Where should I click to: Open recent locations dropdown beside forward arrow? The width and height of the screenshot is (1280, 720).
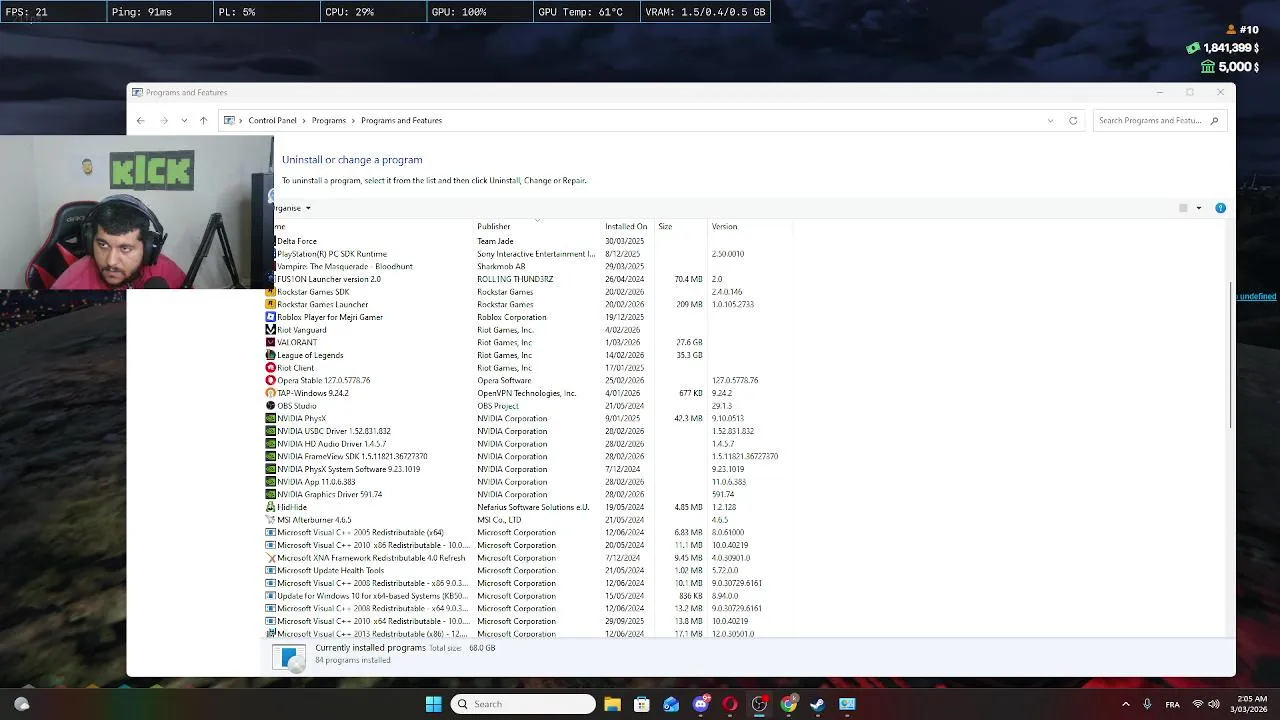pos(184,121)
